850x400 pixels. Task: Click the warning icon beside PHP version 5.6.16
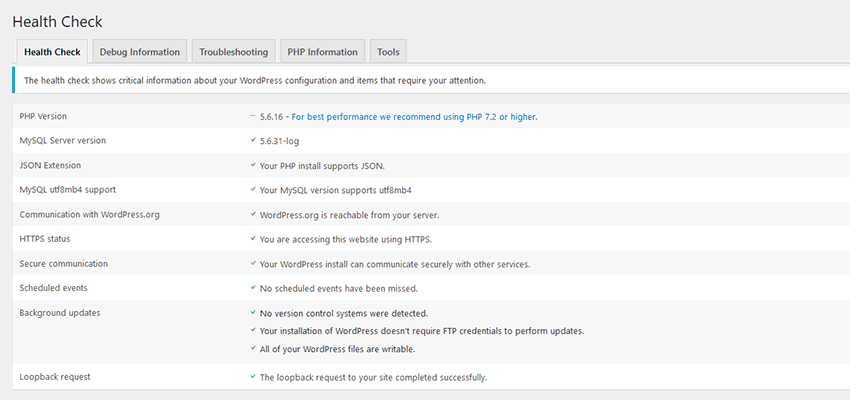click(253, 116)
